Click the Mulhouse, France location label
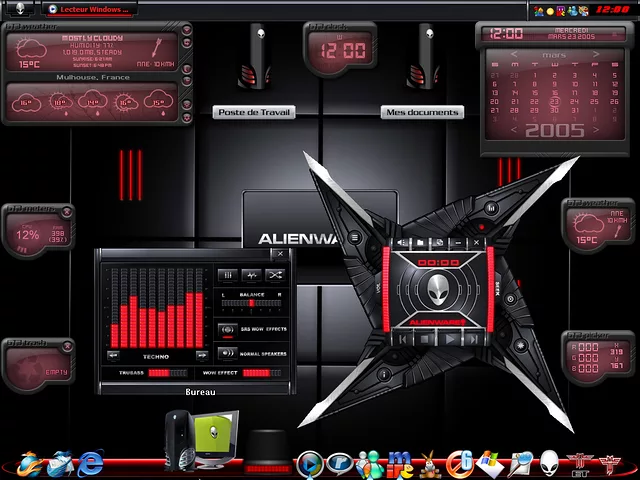This screenshot has height=480, width=640. [93, 77]
